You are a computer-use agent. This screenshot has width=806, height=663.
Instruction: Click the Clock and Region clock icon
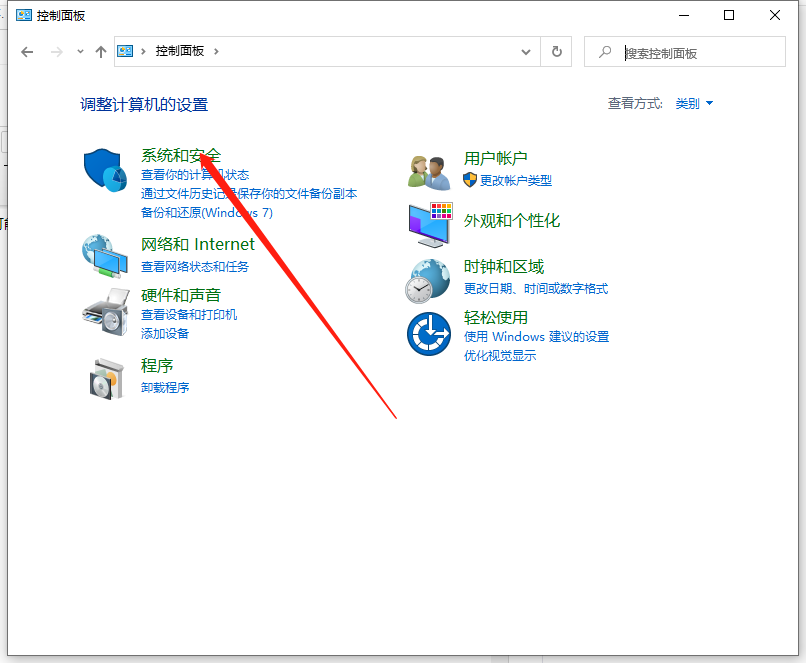[x=428, y=279]
